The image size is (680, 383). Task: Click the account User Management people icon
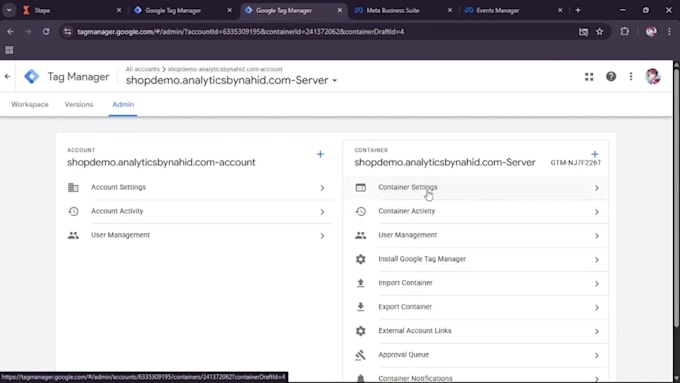pyautogui.click(x=73, y=235)
